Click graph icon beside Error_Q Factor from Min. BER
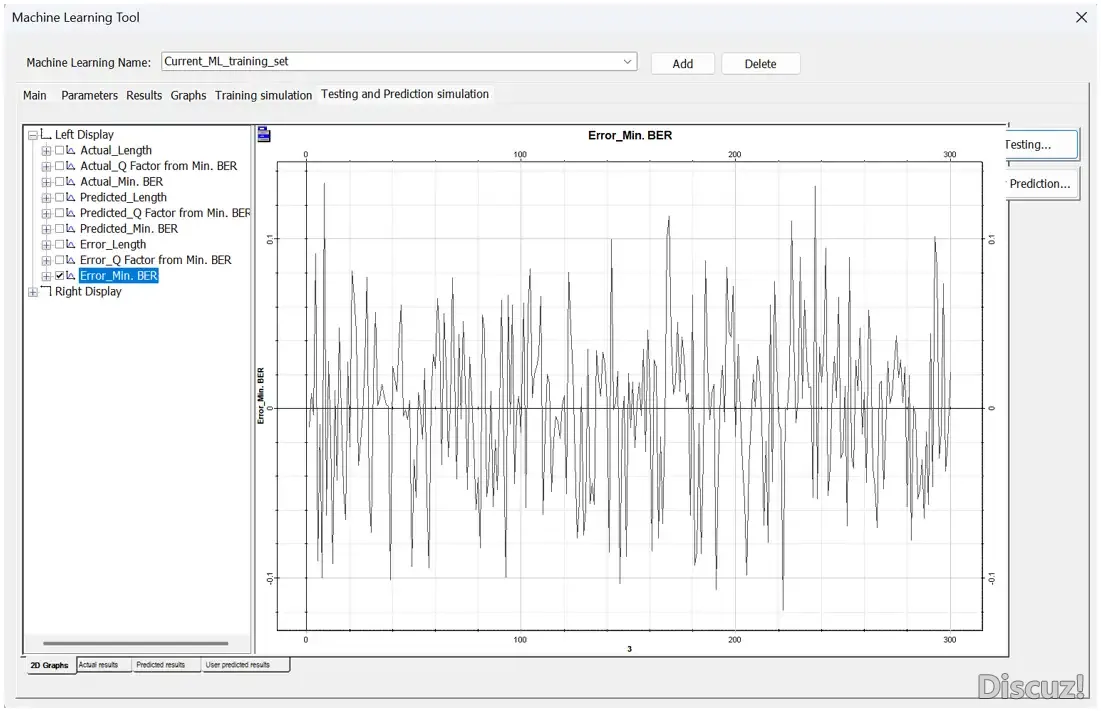This screenshot has height=711, width=1101. click(x=71, y=260)
